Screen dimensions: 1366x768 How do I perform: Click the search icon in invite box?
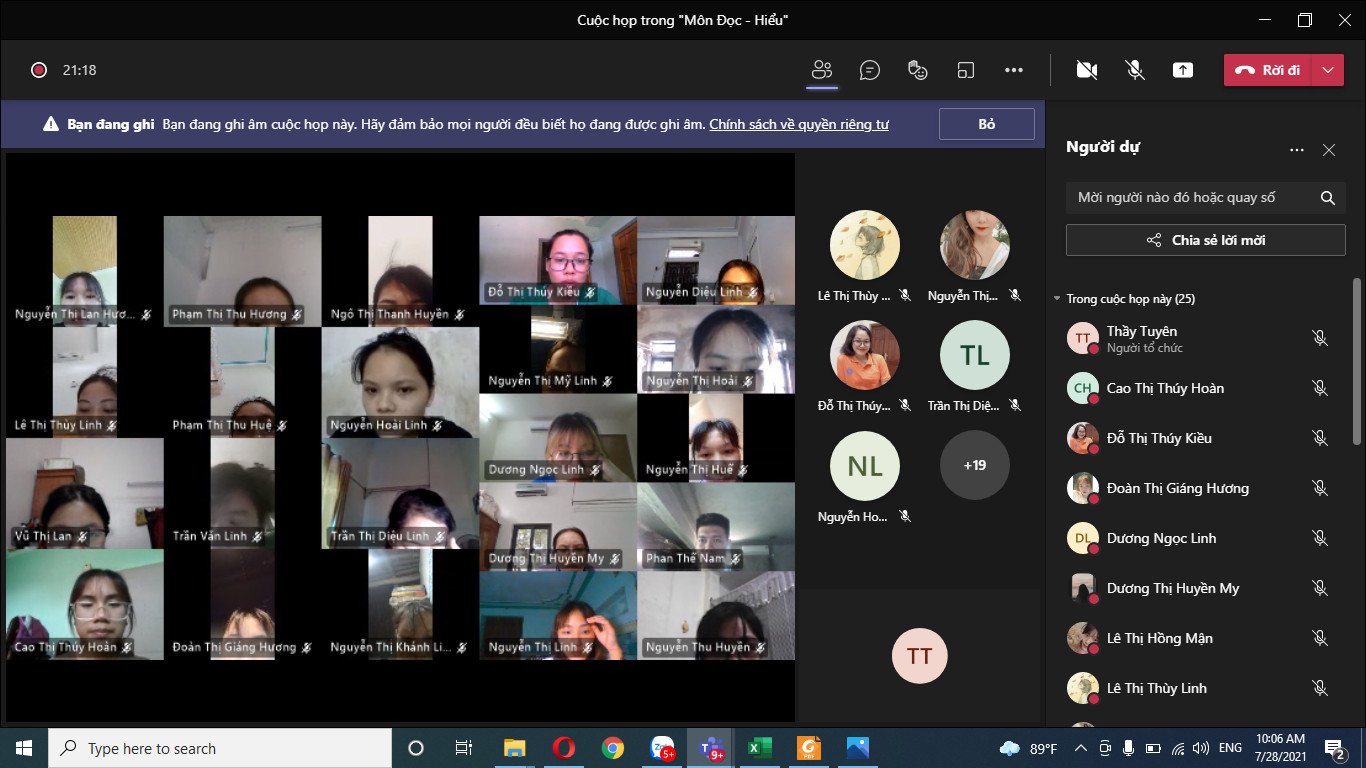1327,198
